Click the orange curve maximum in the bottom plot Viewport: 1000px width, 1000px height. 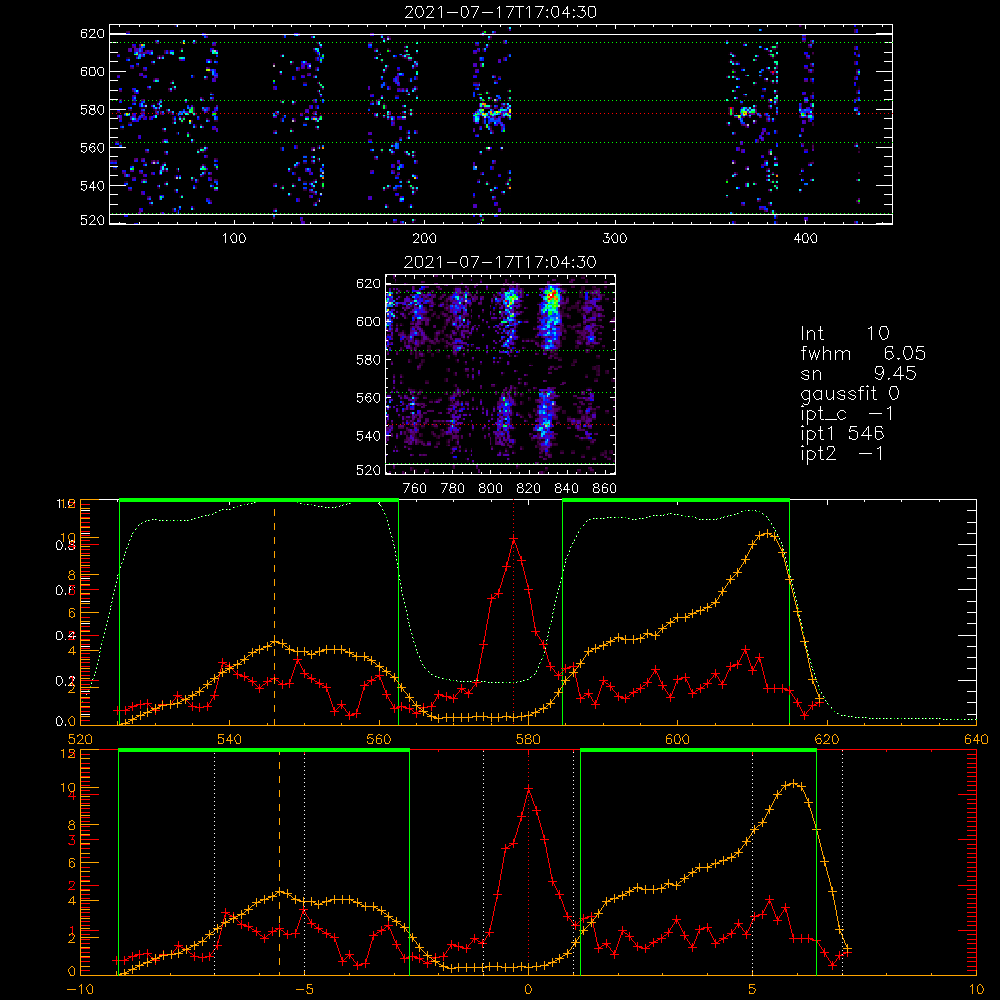(793, 783)
